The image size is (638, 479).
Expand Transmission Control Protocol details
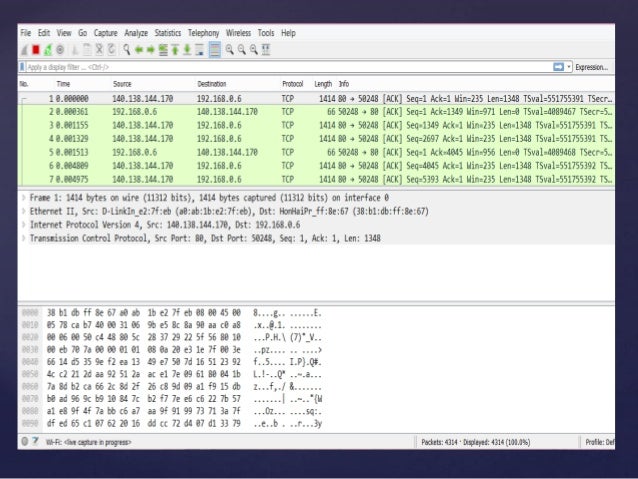tap(24, 236)
